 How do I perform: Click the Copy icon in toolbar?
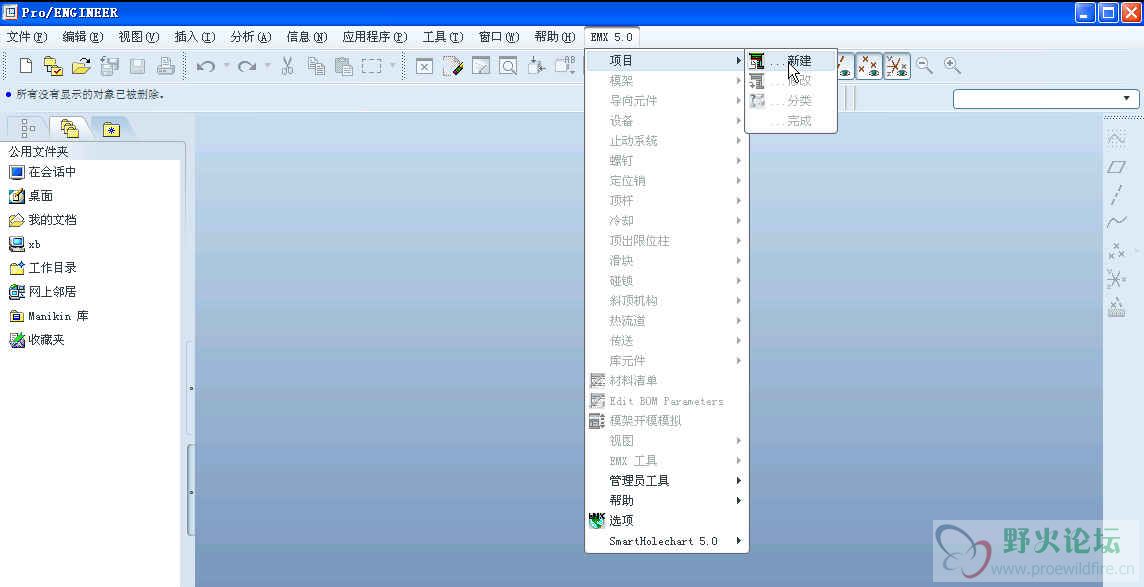316,66
